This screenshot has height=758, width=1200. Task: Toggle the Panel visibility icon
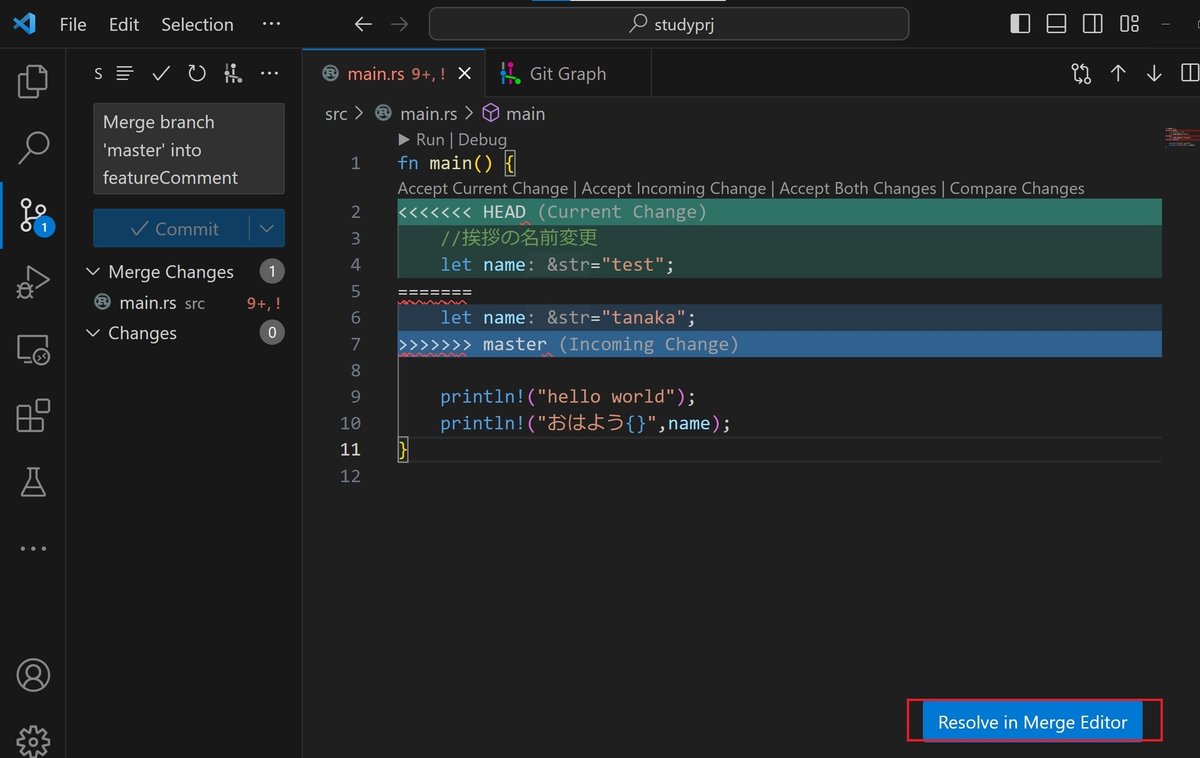(x=1056, y=23)
